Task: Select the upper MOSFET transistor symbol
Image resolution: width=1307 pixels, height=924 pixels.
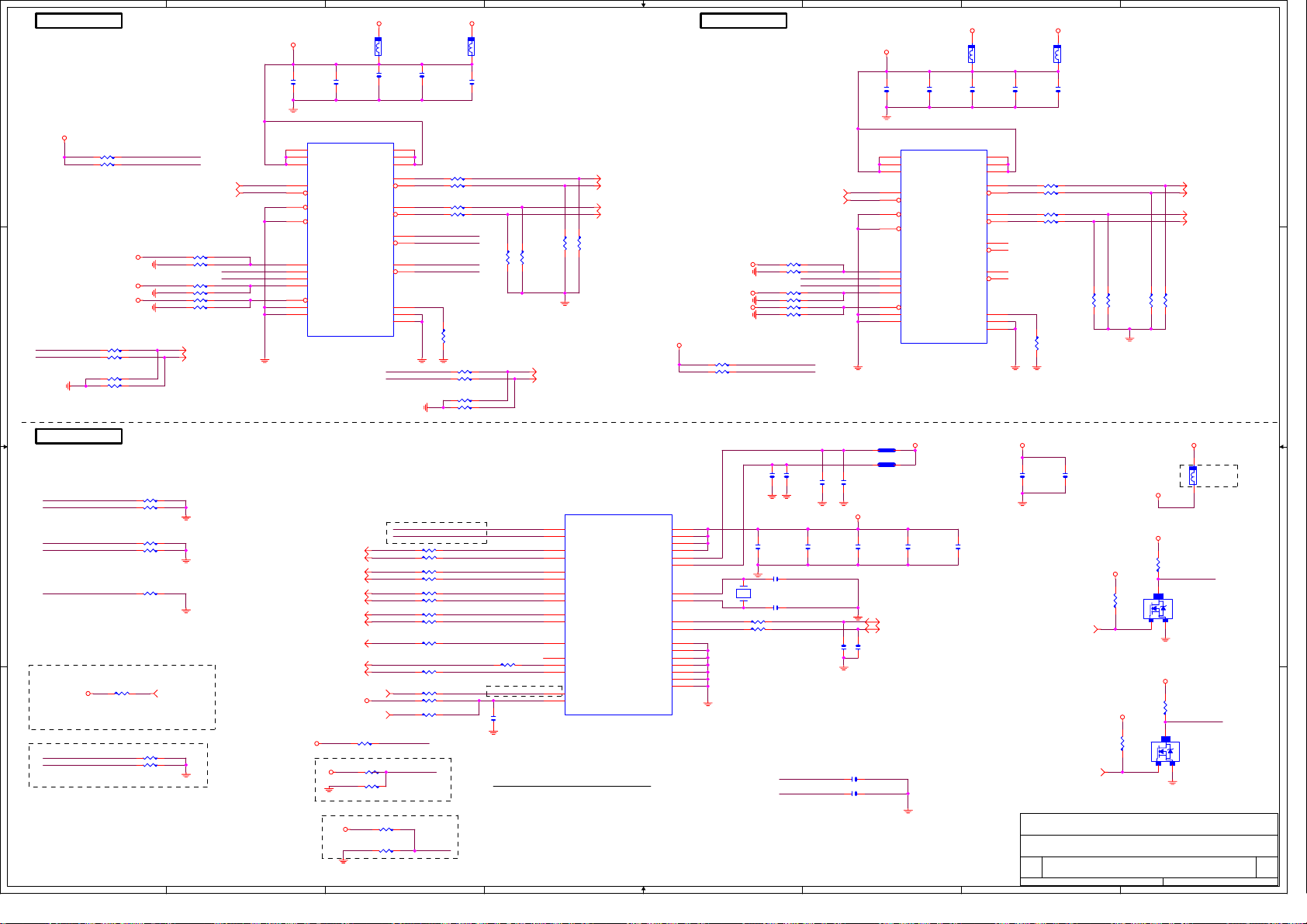Action: (1158, 608)
